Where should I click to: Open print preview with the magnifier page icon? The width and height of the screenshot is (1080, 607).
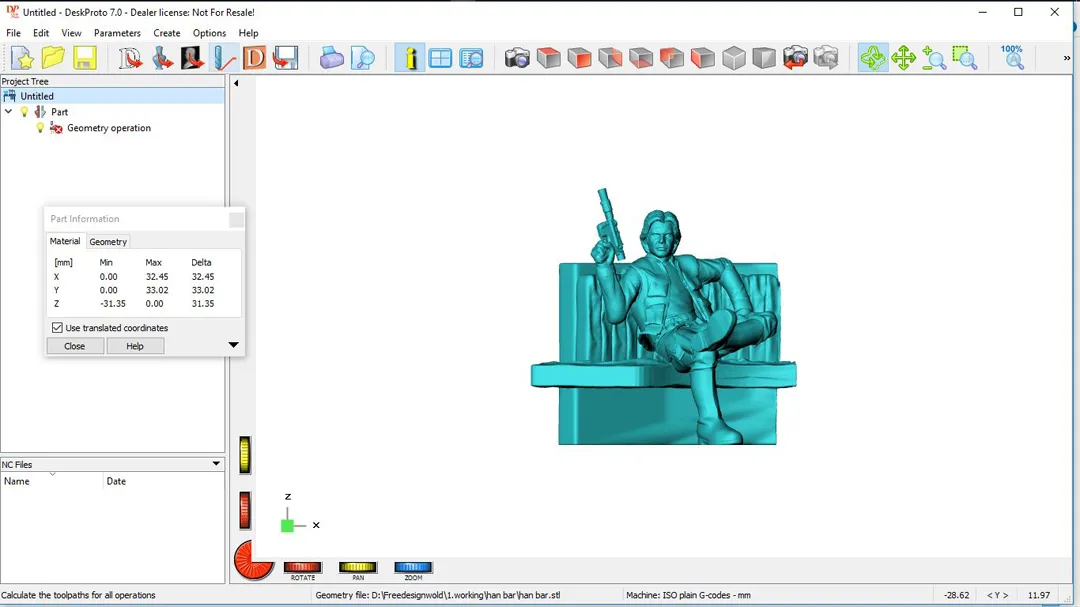pos(362,58)
